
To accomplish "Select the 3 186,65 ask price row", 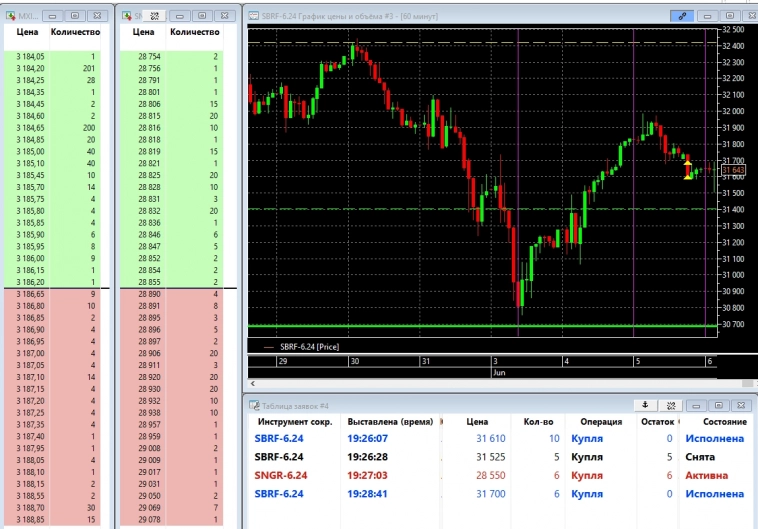I will pos(59,295).
